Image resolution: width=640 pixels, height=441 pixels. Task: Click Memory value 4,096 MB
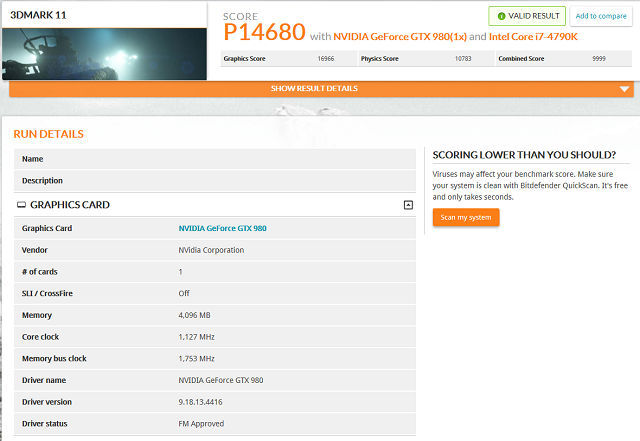tap(194, 315)
